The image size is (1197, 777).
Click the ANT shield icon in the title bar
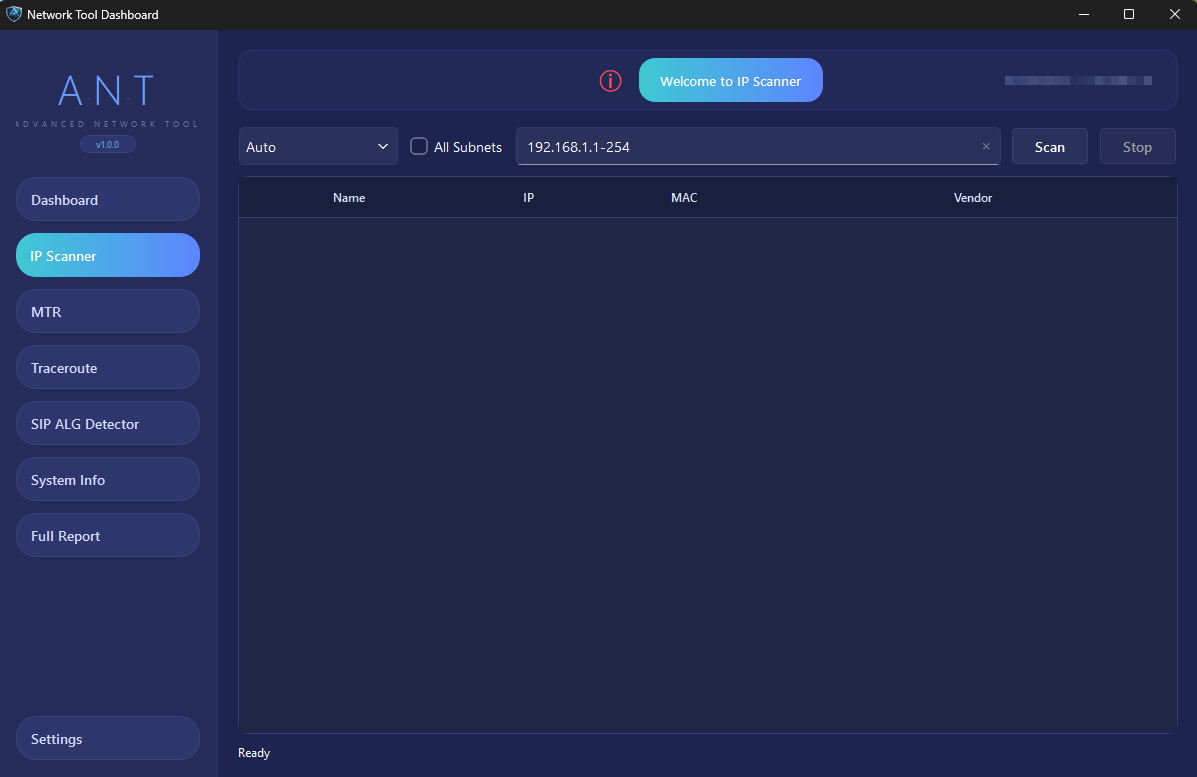point(14,14)
